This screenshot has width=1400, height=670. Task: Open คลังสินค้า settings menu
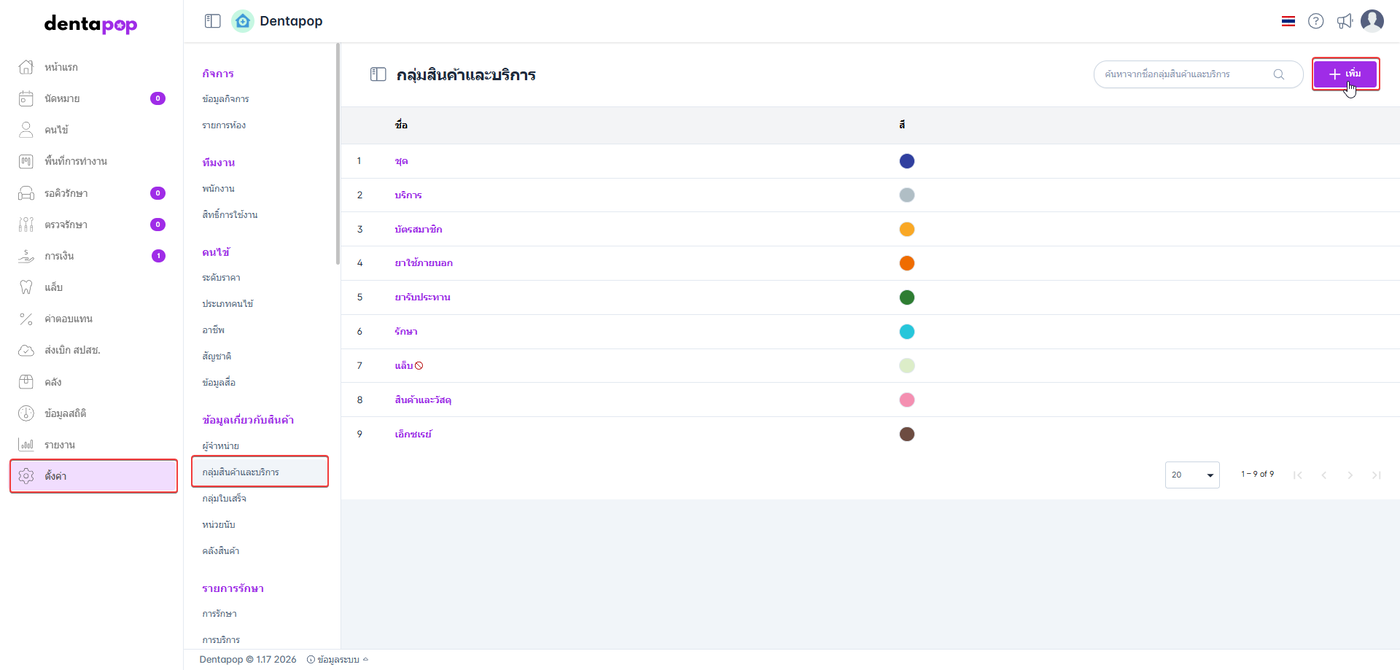tap(221, 550)
